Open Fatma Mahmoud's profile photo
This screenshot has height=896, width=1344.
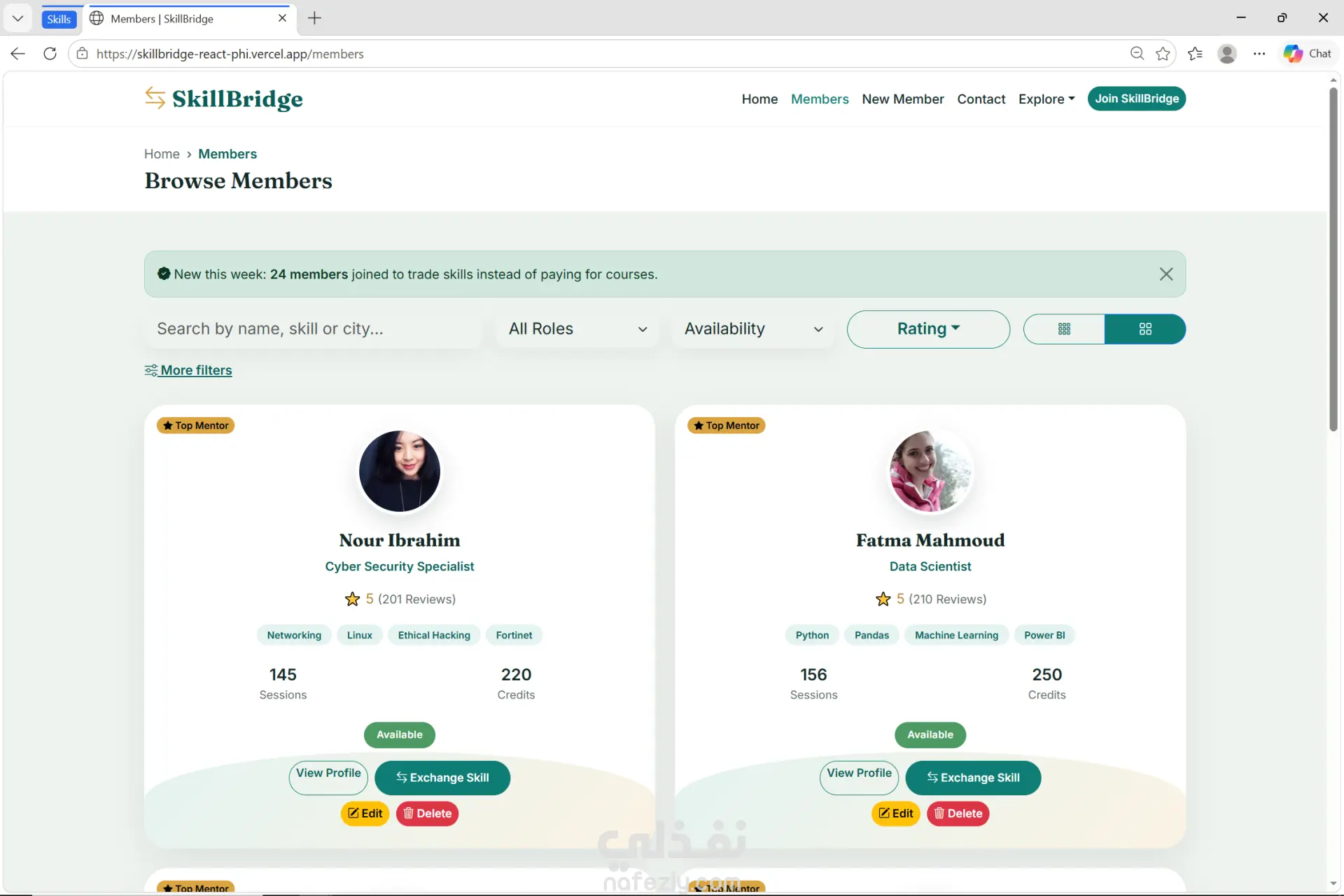click(930, 471)
